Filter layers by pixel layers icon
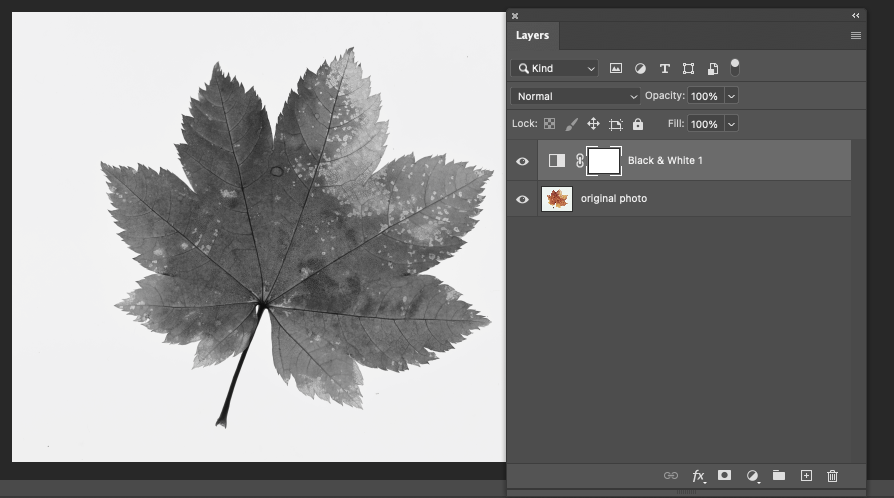Viewport: 894px width, 498px height. pyautogui.click(x=616, y=69)
